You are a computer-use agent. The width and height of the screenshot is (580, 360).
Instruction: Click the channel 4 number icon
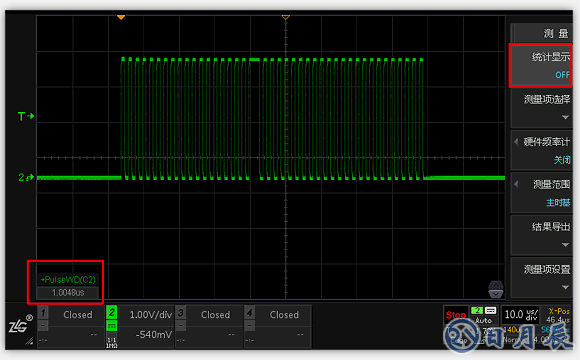click(250, 313)
